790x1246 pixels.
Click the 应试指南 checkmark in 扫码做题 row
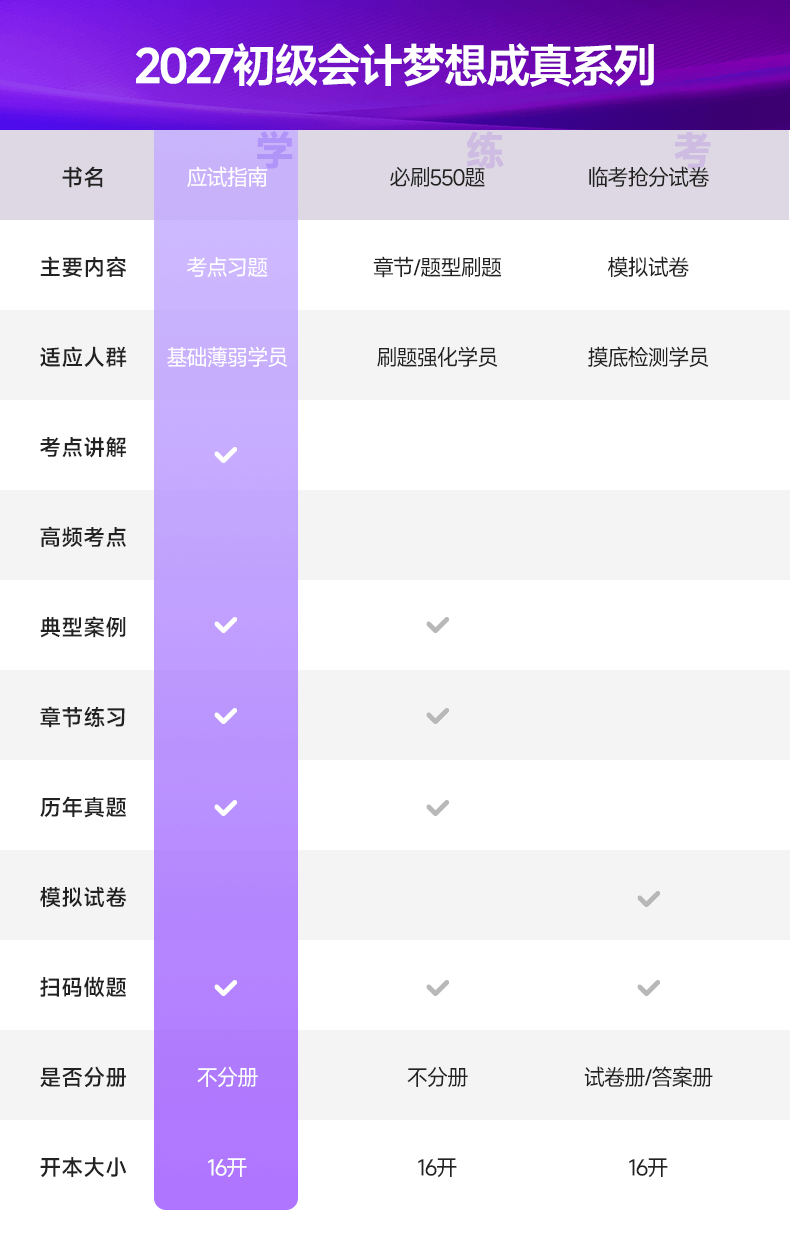coord(226,988)
